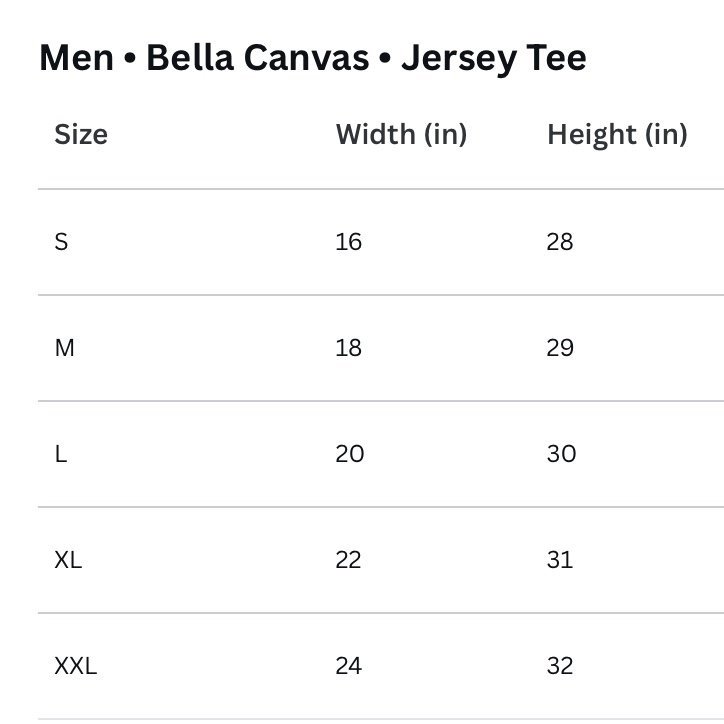The height and width of the screenshot is (724, 724).
Task: Click the Men Bella Canvas Jersey Tee heading
Action: [313, 59]
